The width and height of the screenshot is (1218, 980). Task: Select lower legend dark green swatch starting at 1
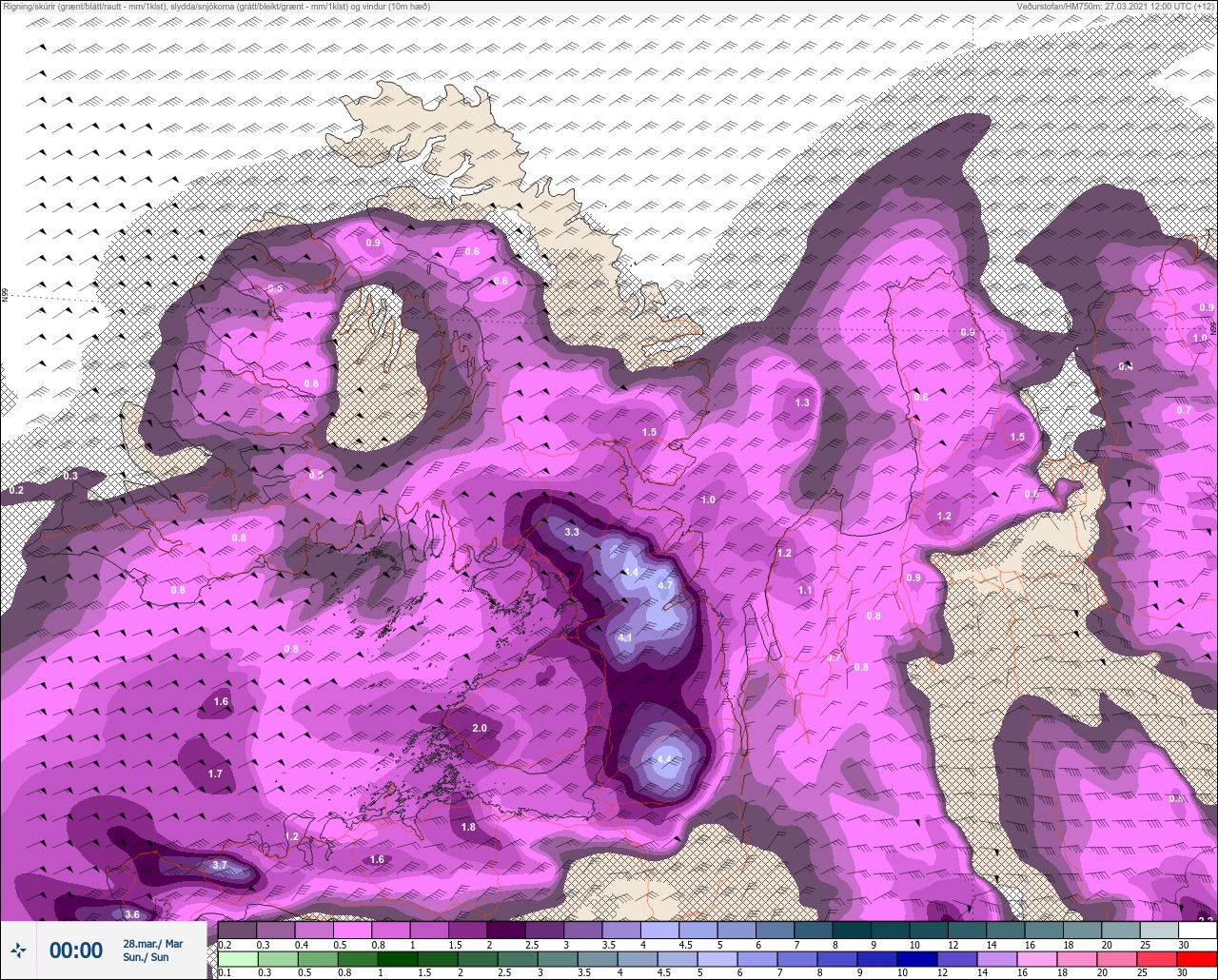(398, 959)
